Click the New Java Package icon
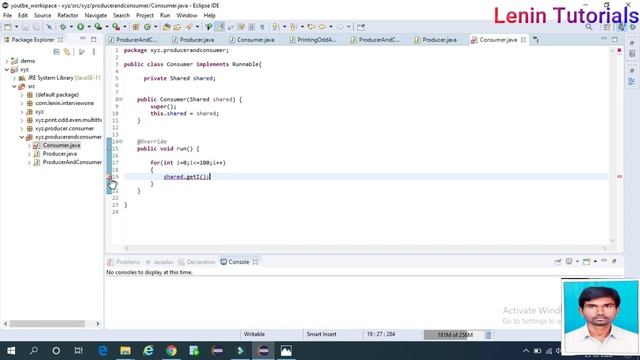Image resolution: width=640 pixels, height=360 pixels. [x=136, y=27]
